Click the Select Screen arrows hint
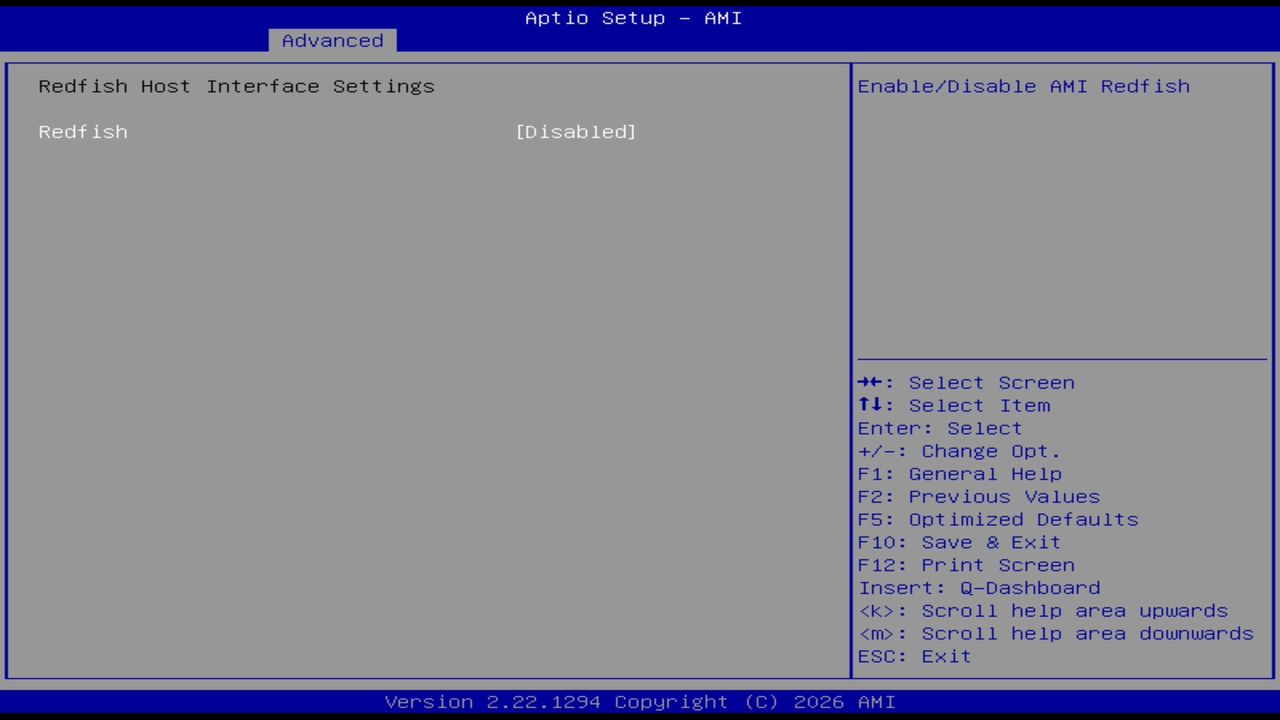The image size is (1280, 720). tap(966, 382)
